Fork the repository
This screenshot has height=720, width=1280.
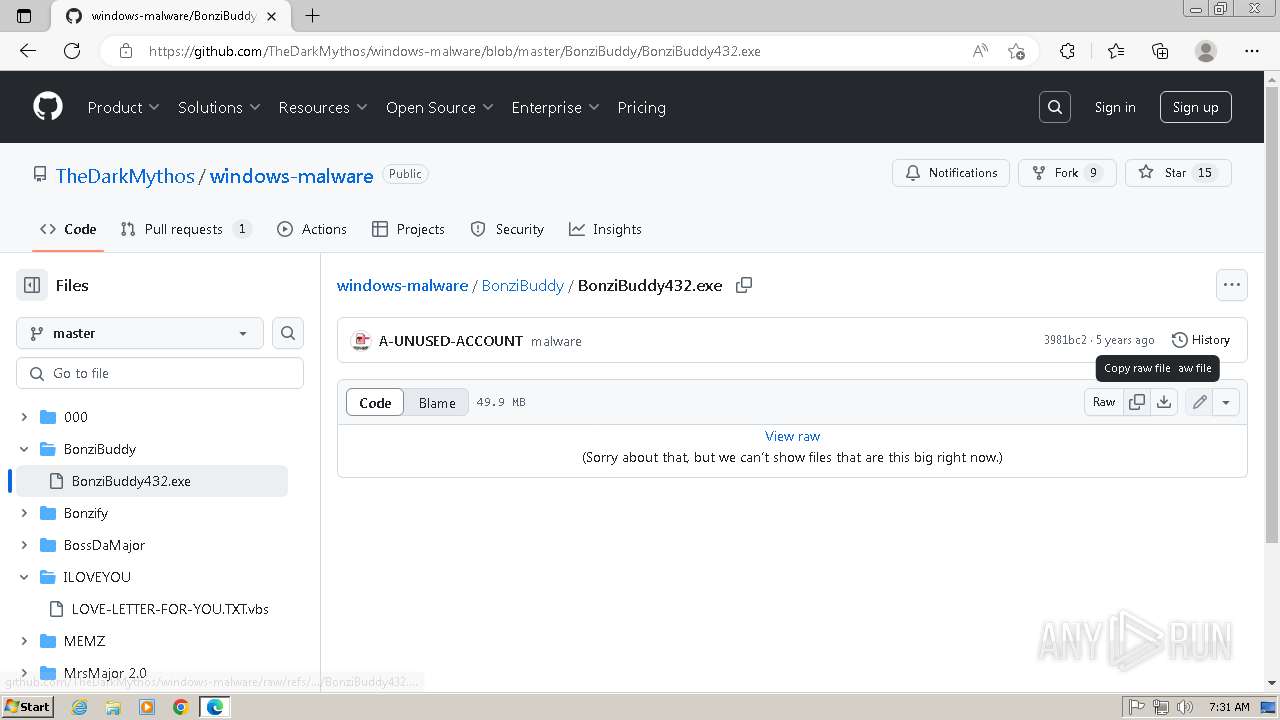point(1067,173)
